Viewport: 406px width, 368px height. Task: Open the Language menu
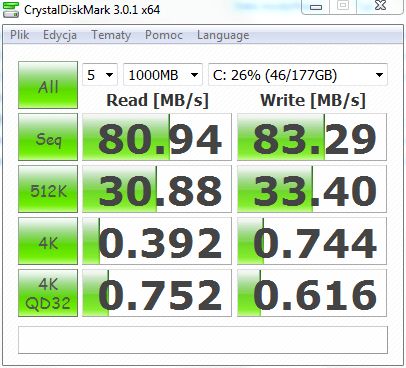coord(223,35)
